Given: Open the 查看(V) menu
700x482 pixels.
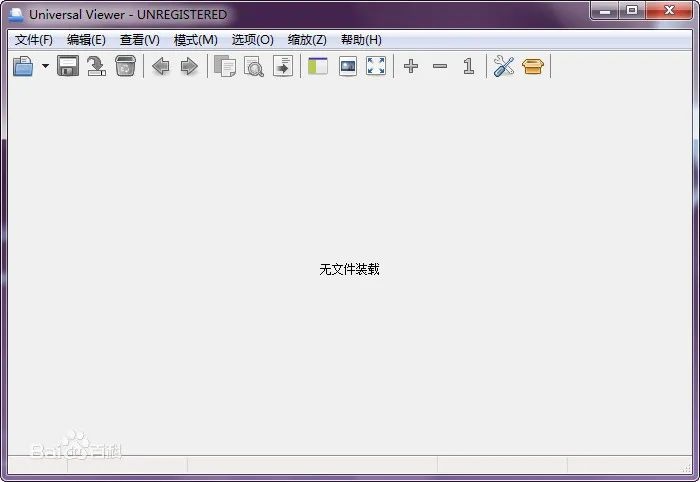Looking at the screenshot, I should (x=140, y=40).
